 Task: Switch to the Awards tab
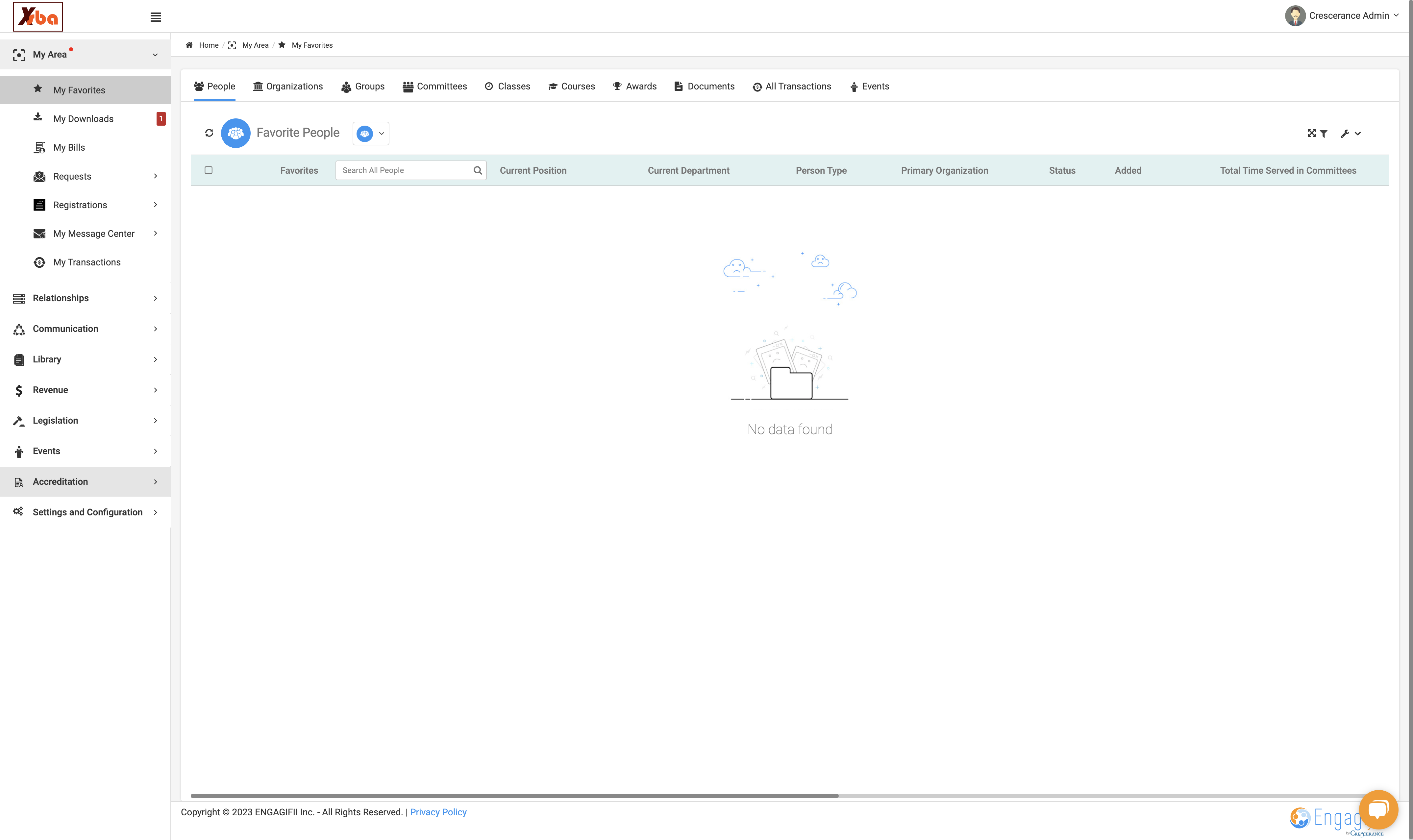(x=635, y=86)
